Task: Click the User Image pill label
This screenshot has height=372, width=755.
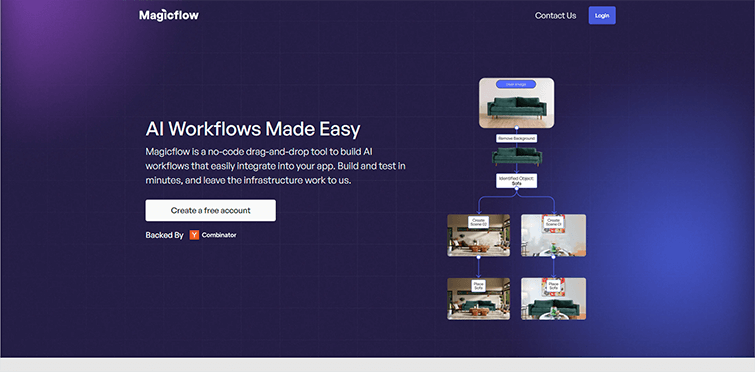Action: coord(516,84)
